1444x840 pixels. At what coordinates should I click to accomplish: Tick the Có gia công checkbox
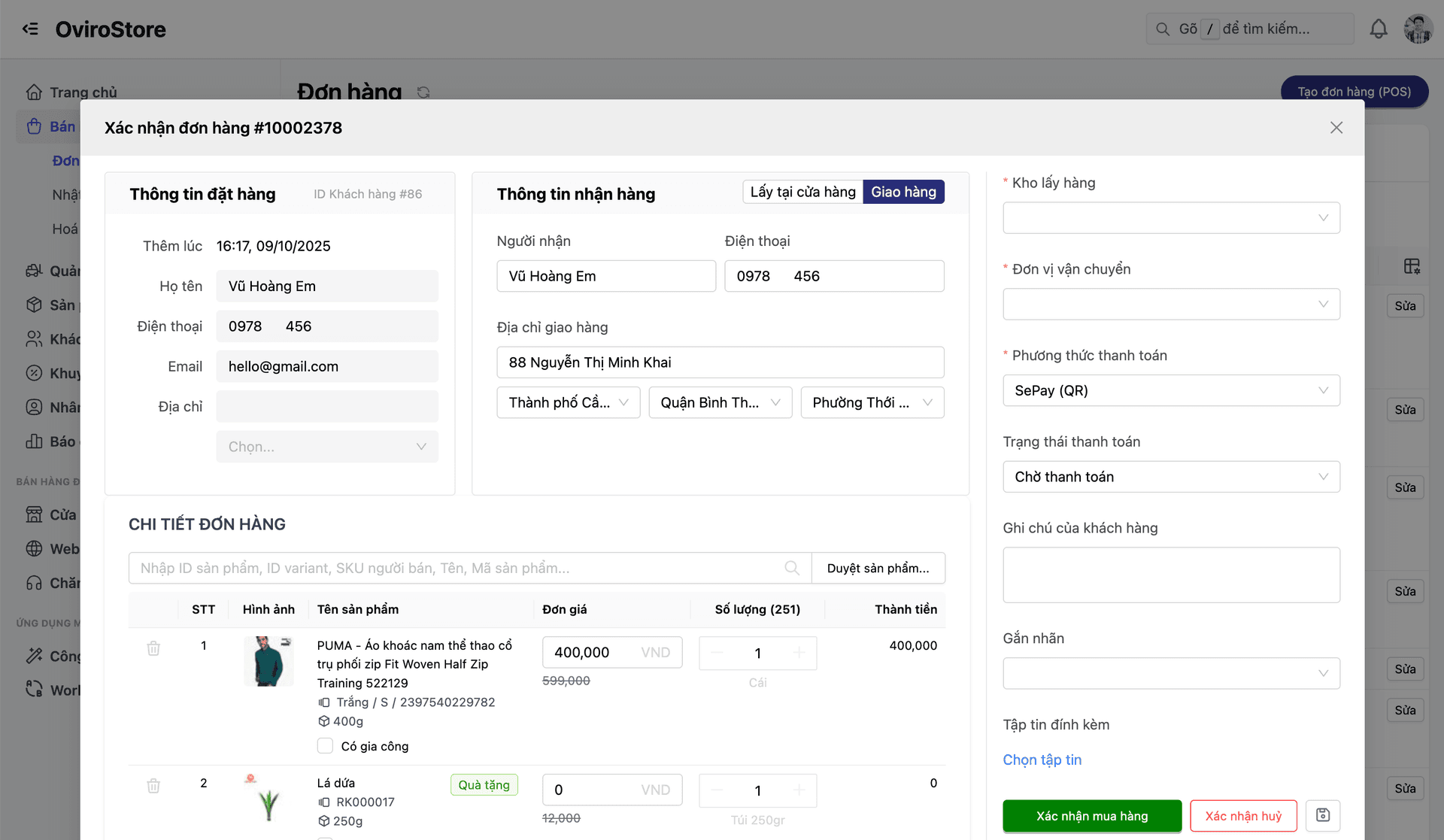(325, 746)
